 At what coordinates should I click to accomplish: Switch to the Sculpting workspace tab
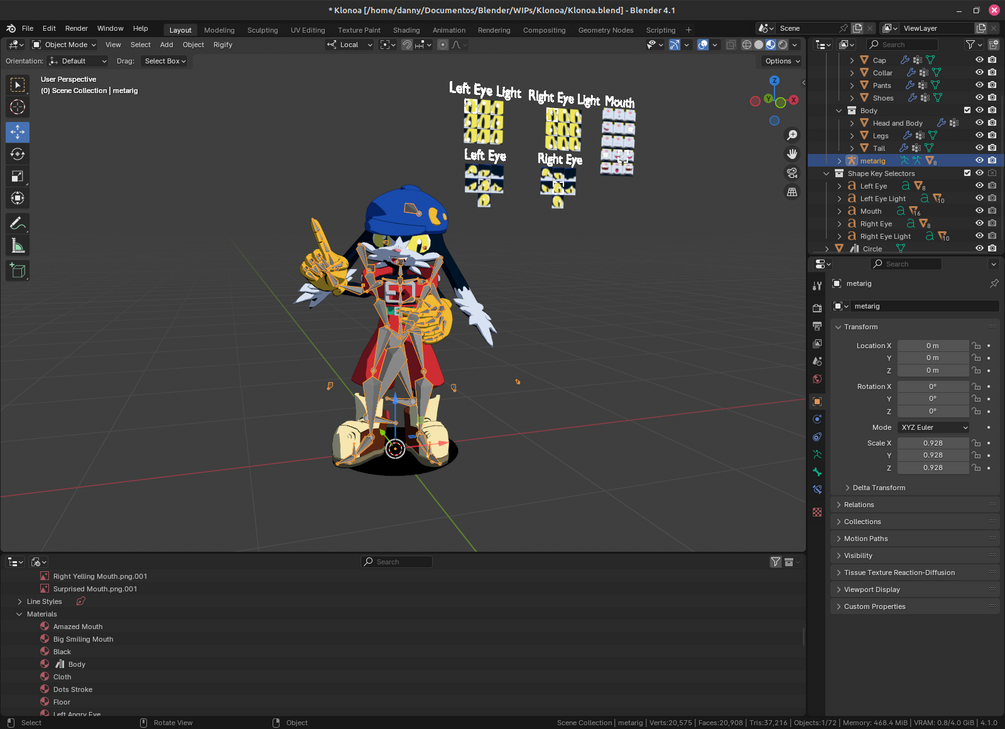pos(263,30)
